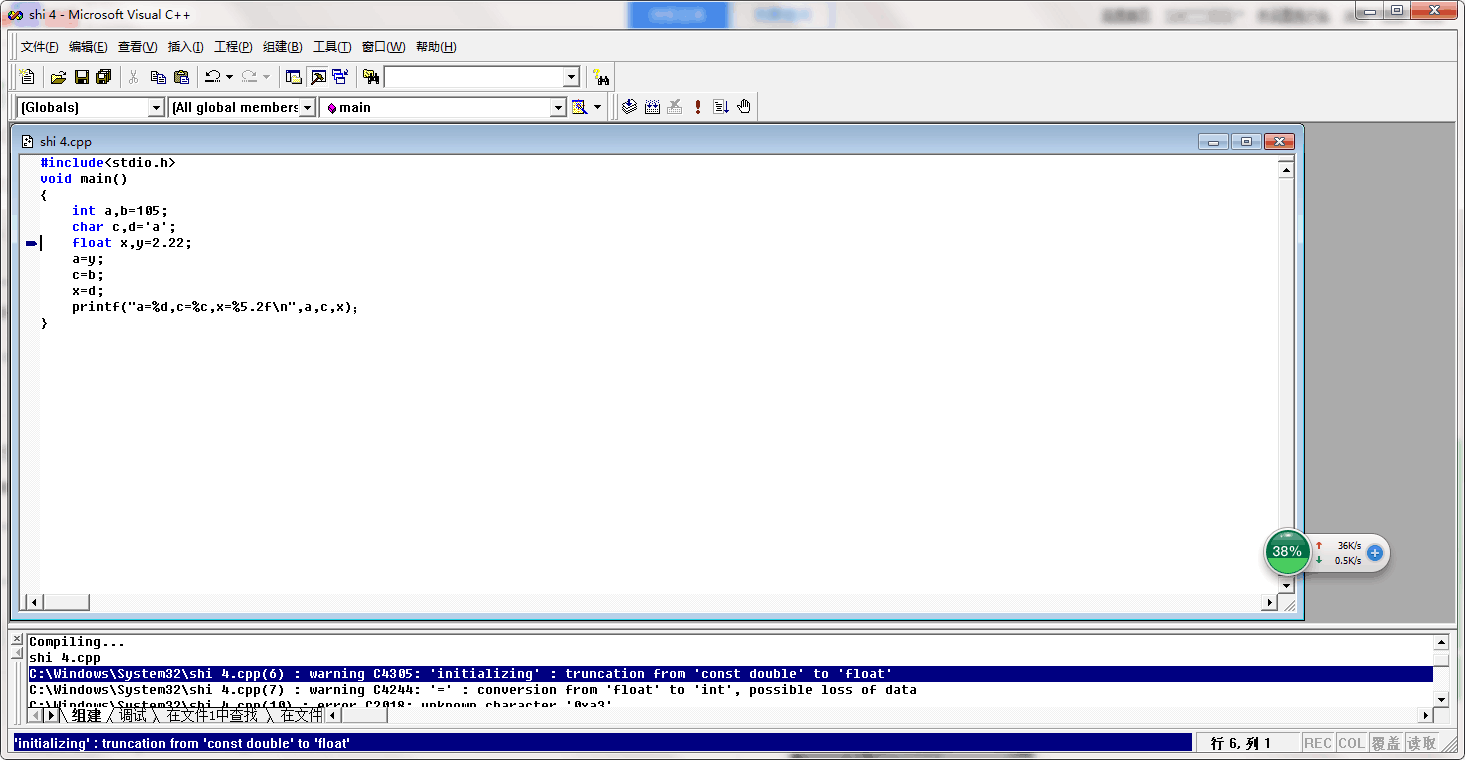Image resolution: width=1465 pixels, height=760 pixels.
Task: Click the 38% memory accelerator ball
Action: coord(1287,552)
